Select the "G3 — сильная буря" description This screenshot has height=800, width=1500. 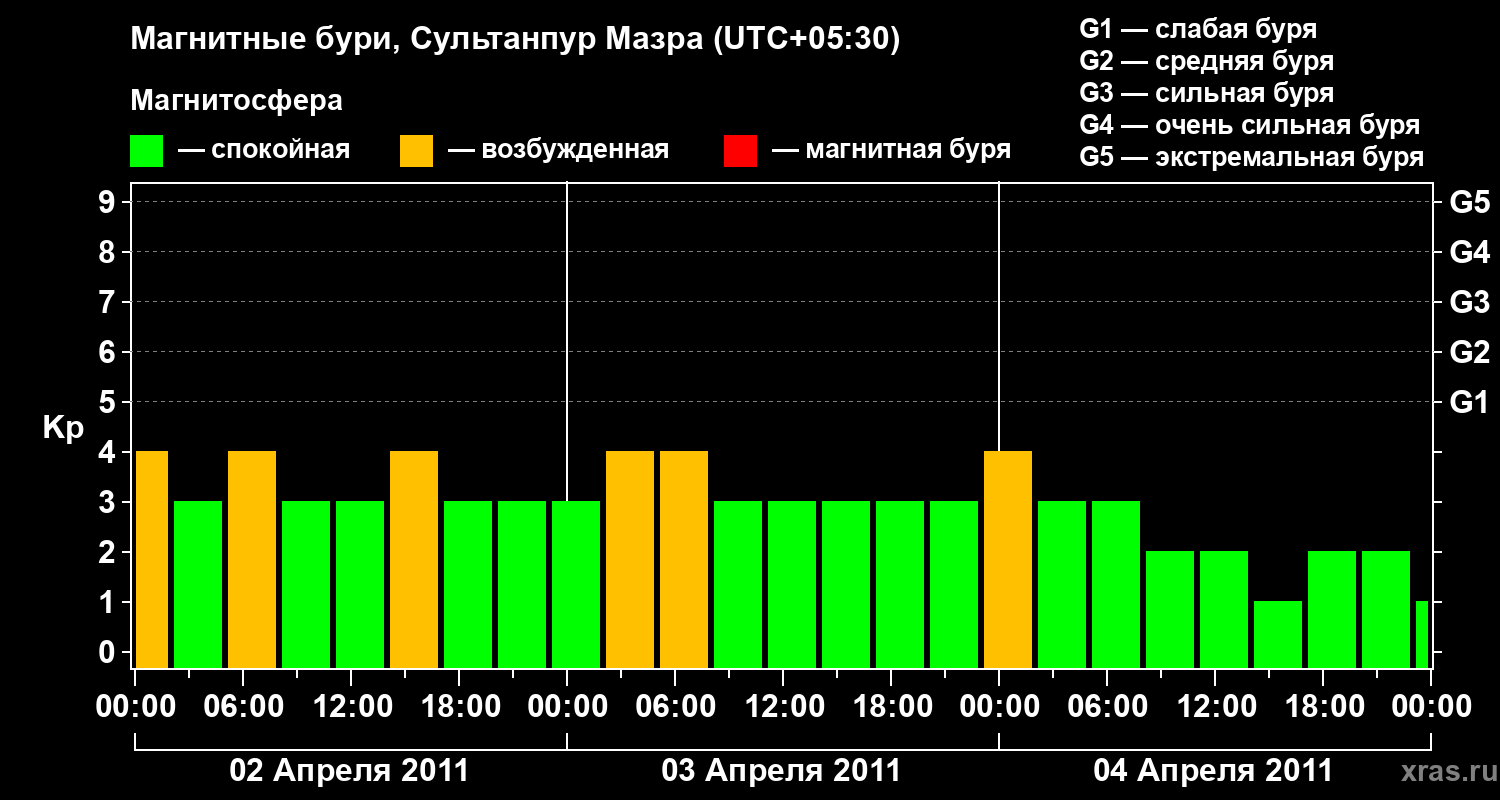[1206, 93]
